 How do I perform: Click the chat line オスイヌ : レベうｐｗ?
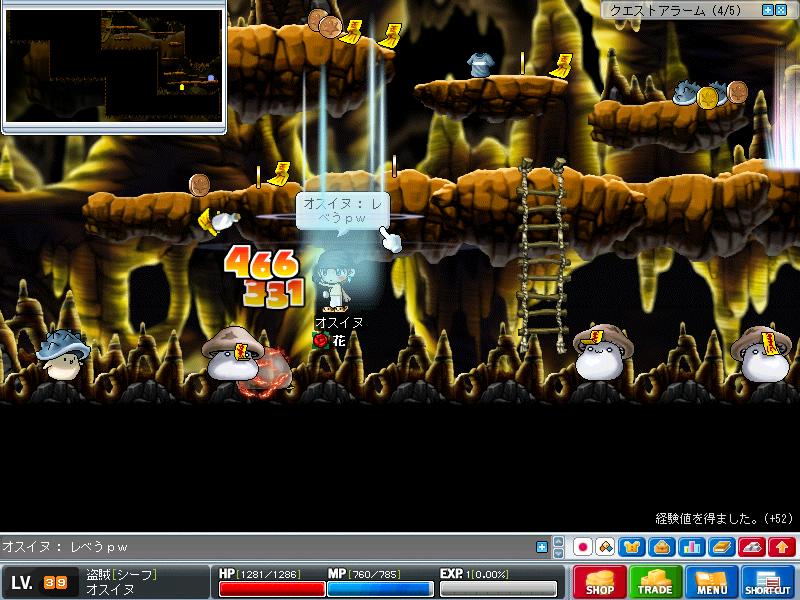(65, 547)
